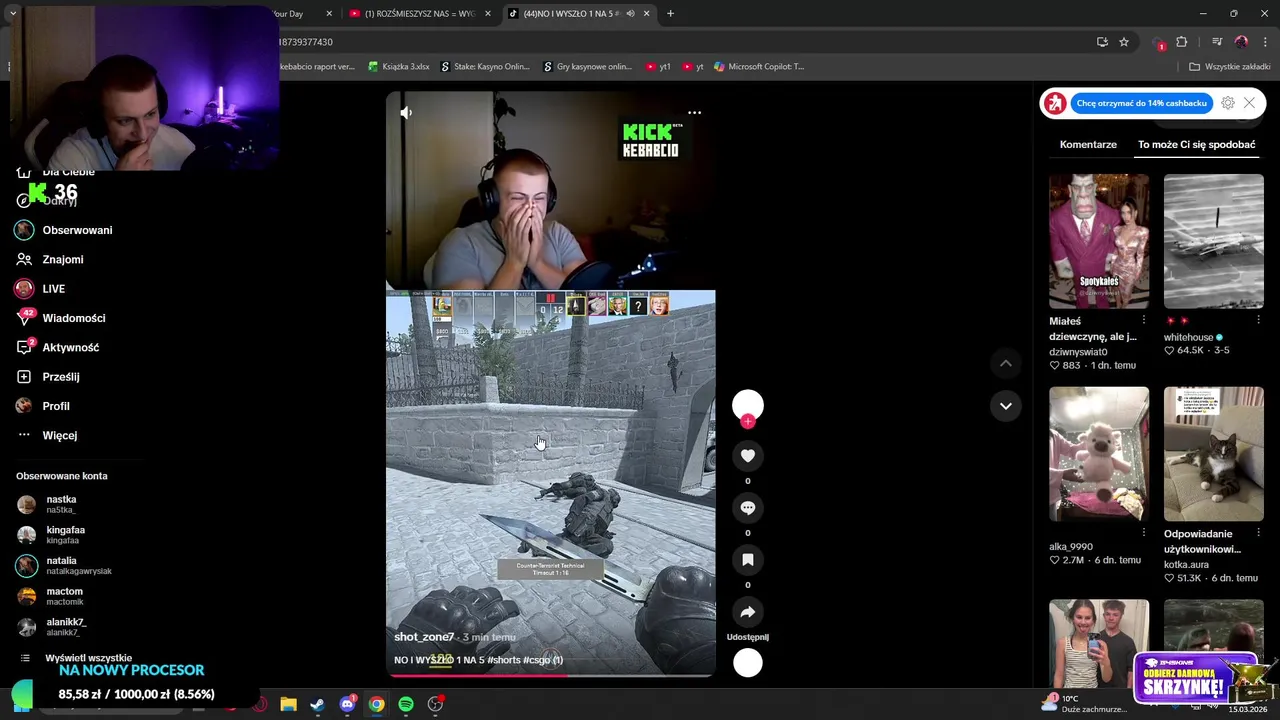Open options for the alka_9990 video
This screenshot has height=720, width=1280.
coord(1144,533)
